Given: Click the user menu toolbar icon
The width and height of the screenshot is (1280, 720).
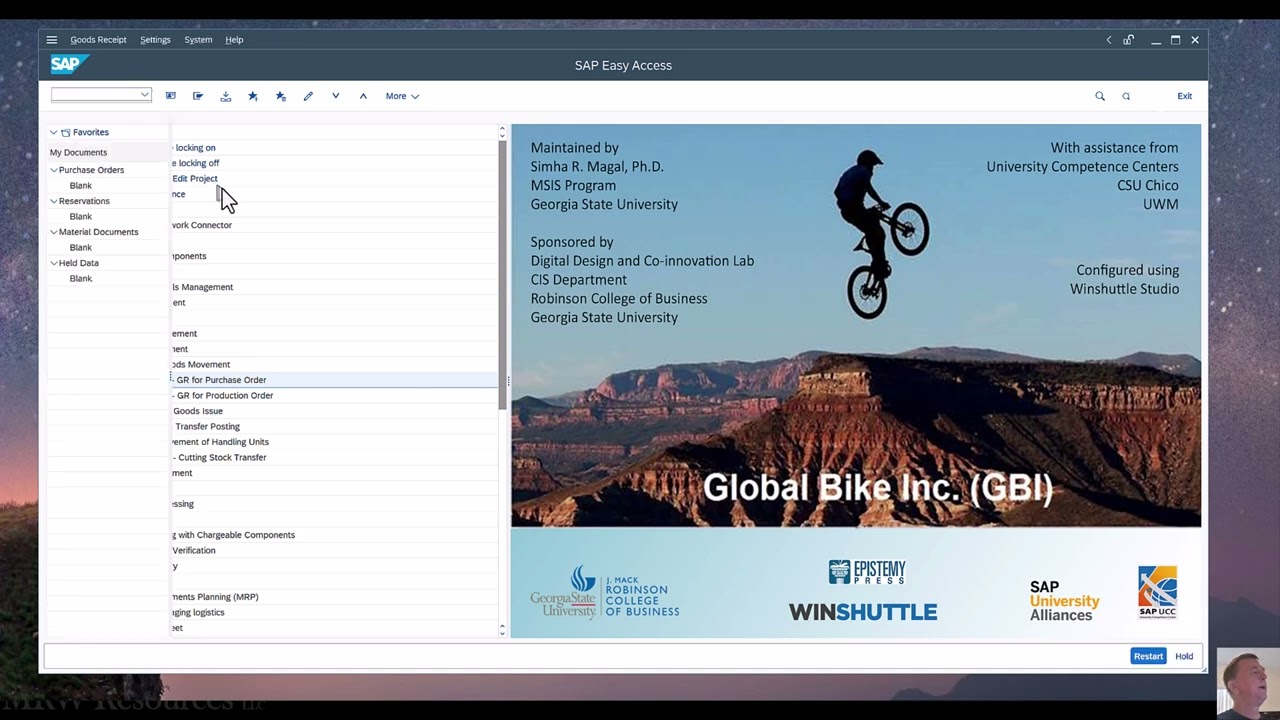Looking at the screenshot, I should pos(171,96).
